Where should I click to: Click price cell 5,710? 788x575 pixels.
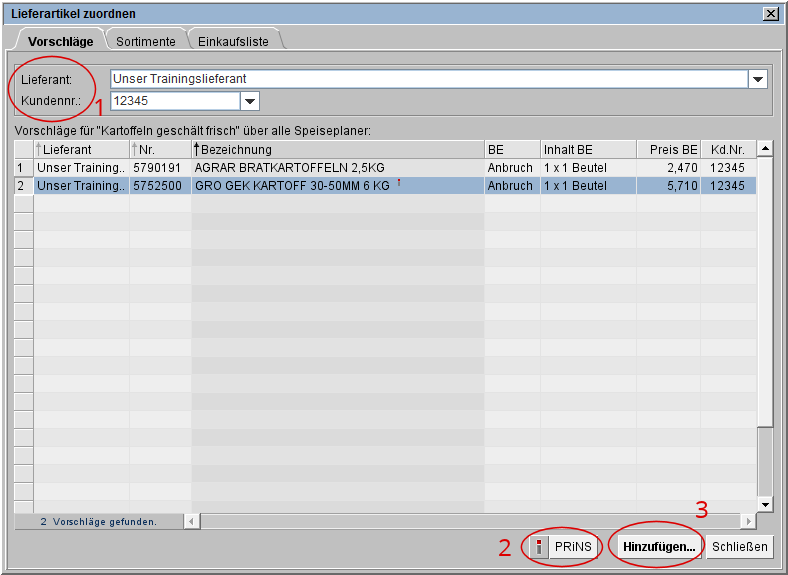(x=669, y=186)
